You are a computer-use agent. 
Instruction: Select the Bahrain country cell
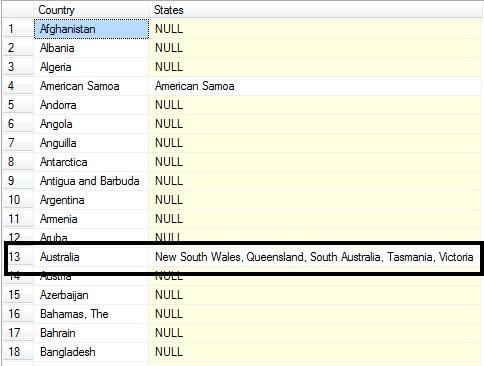click(91, 333)
